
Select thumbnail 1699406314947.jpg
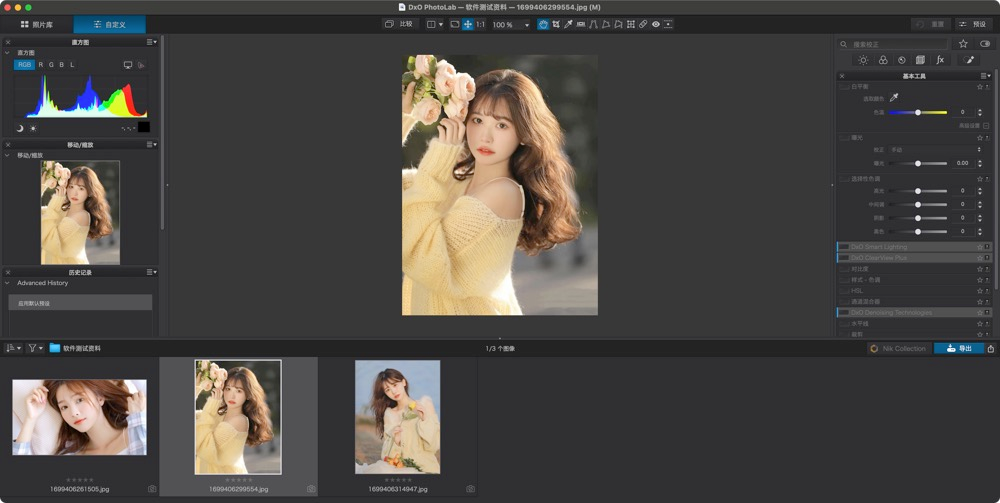(x=397, y=417)
